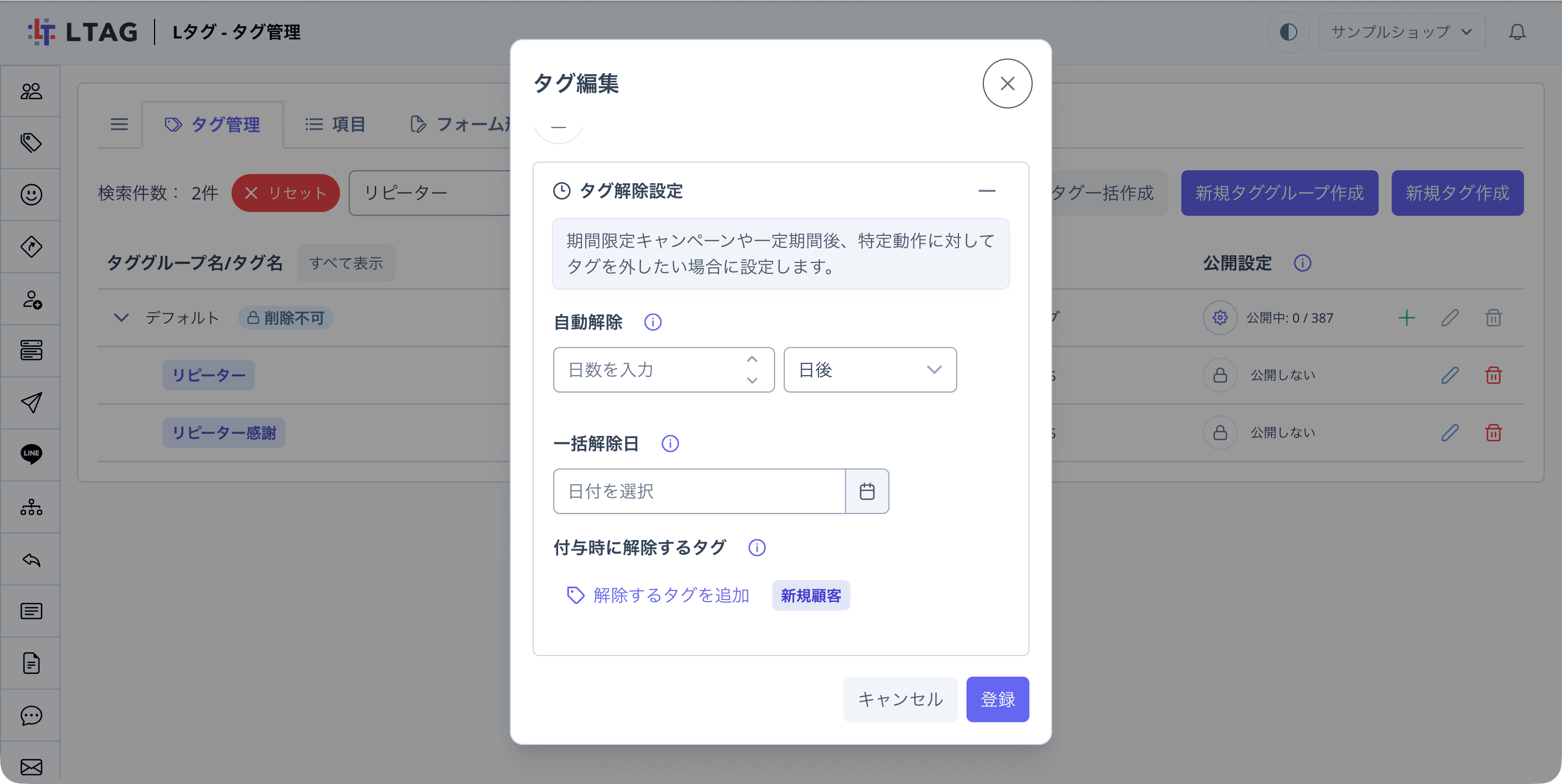
Task: Click 新規タググループ作成 button
Action: [x=1279, y=193]
